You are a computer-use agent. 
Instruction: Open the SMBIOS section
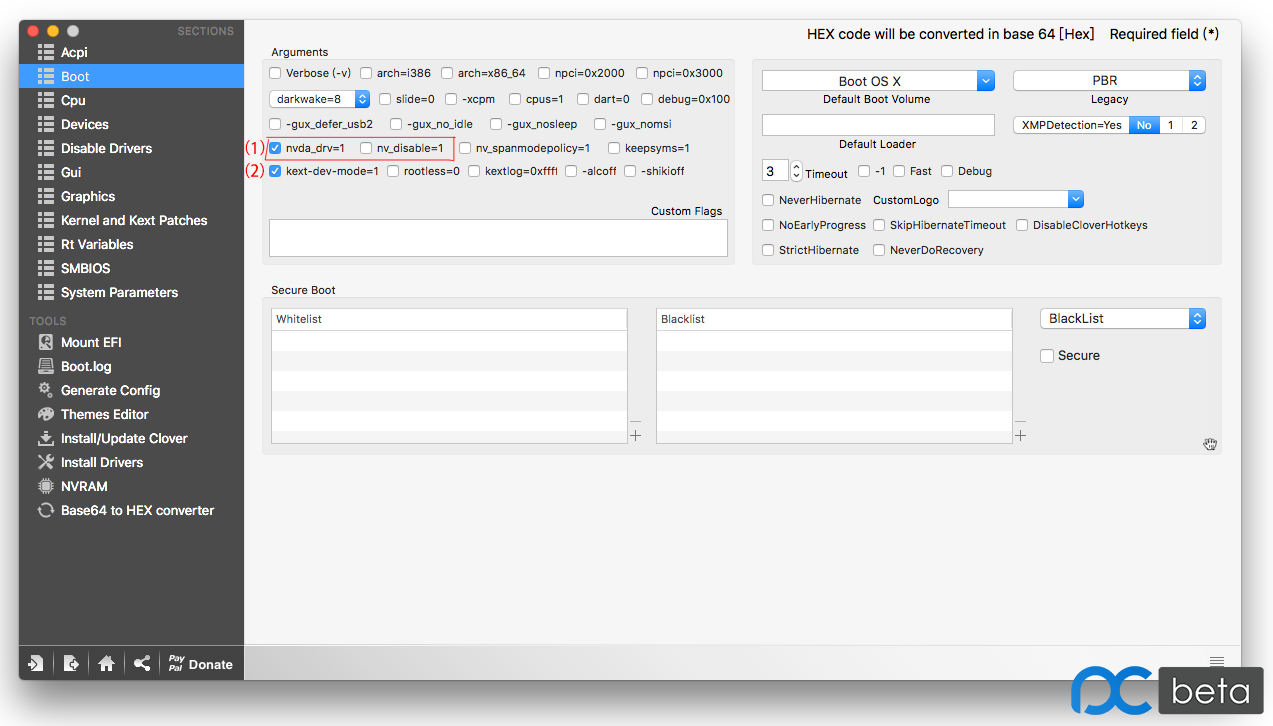131,268
